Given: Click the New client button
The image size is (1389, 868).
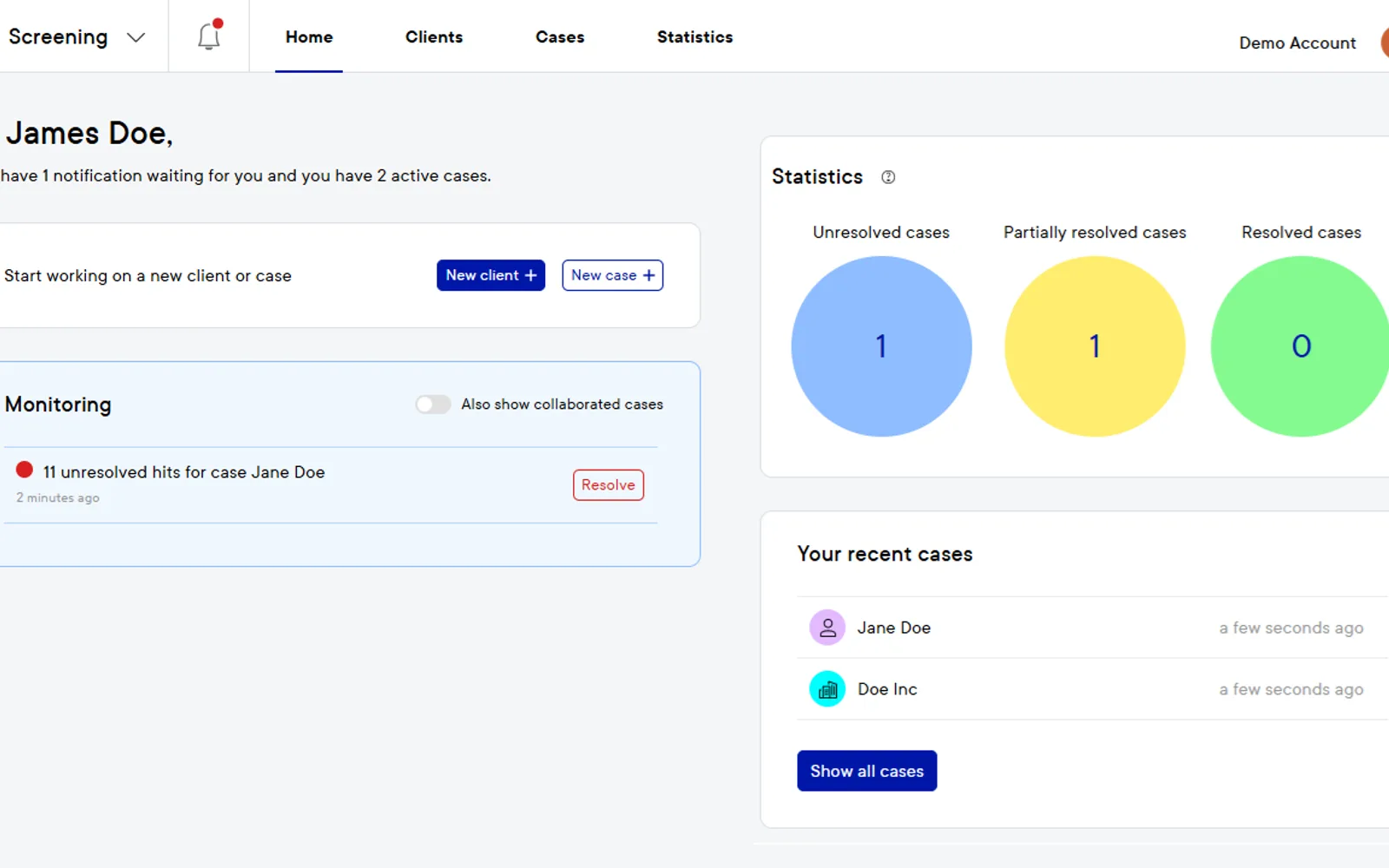Looking at the screenshot, I should tap(490, 275).
